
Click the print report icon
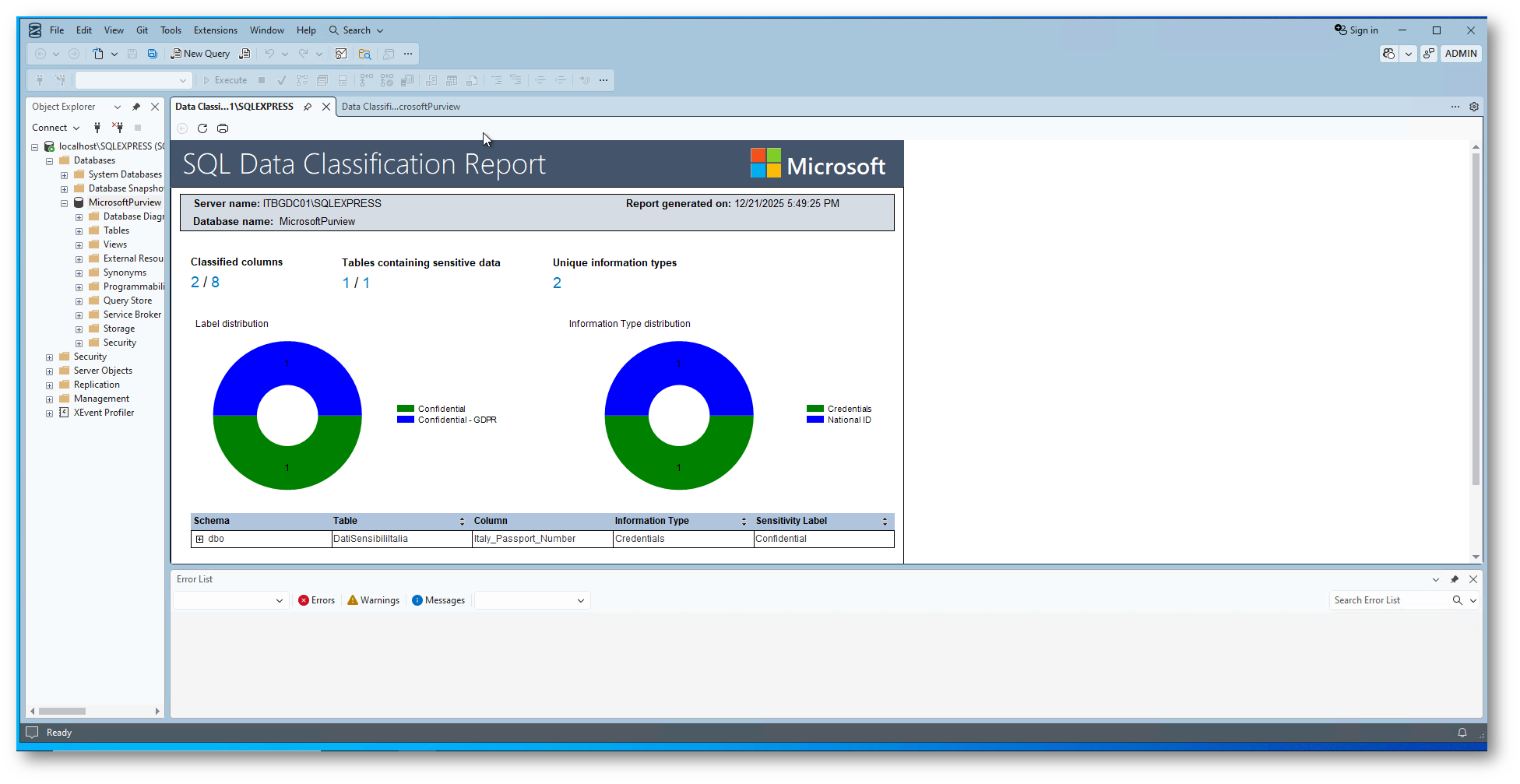223,128
